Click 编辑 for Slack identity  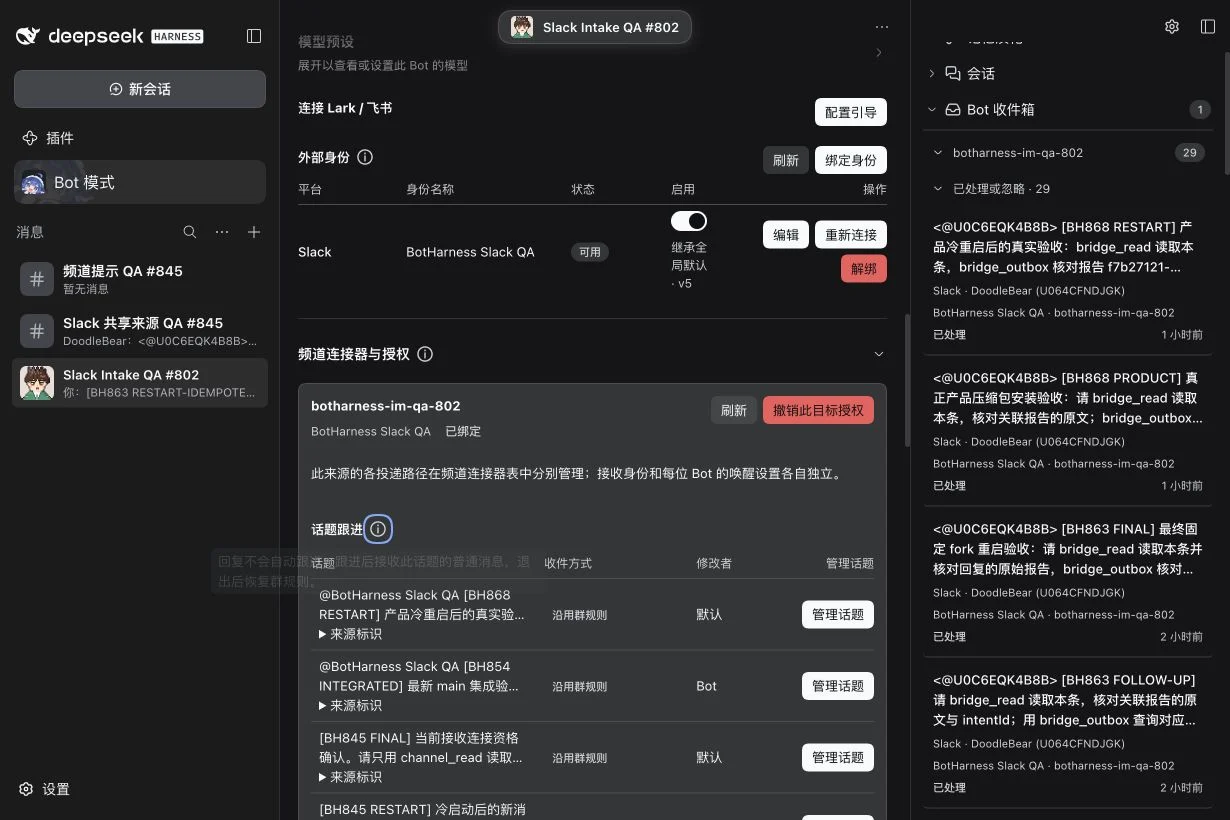click(786, 235)
